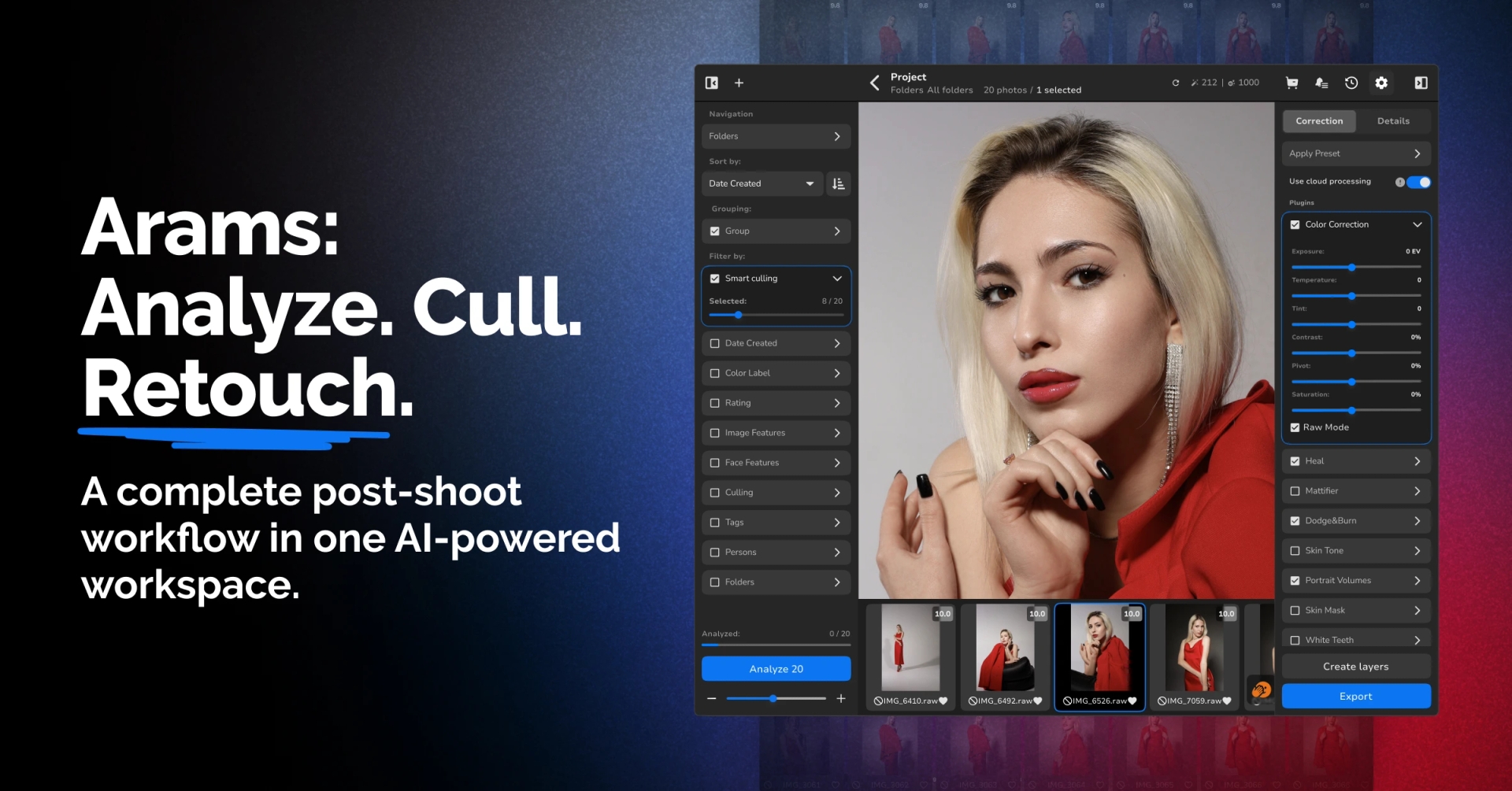Click the reject icon on IMG_7059.raw

tap(1162, 700)
